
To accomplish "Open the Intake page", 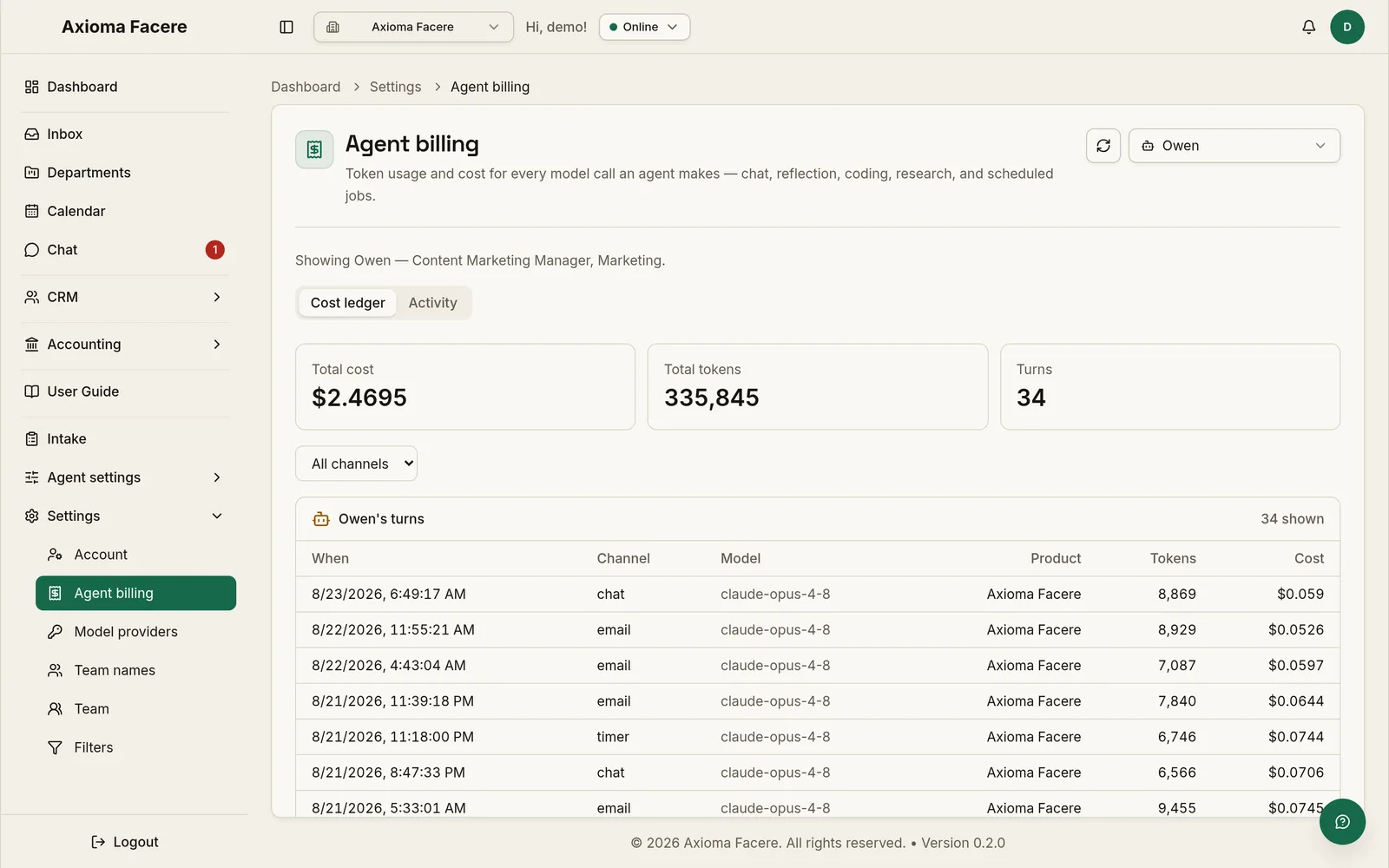I will click(126, 438).
